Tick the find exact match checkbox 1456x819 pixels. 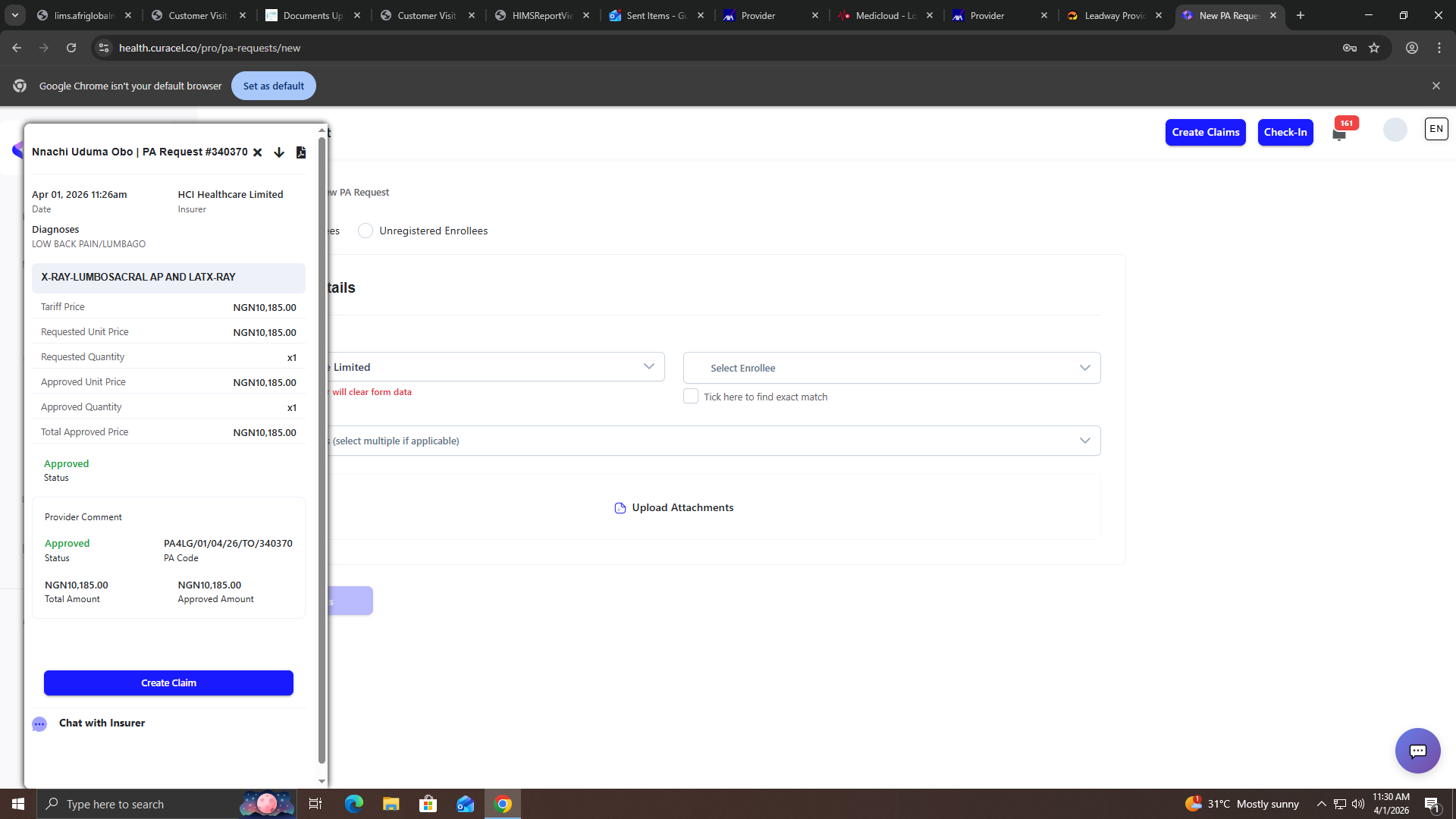click(x=691, y=397)
